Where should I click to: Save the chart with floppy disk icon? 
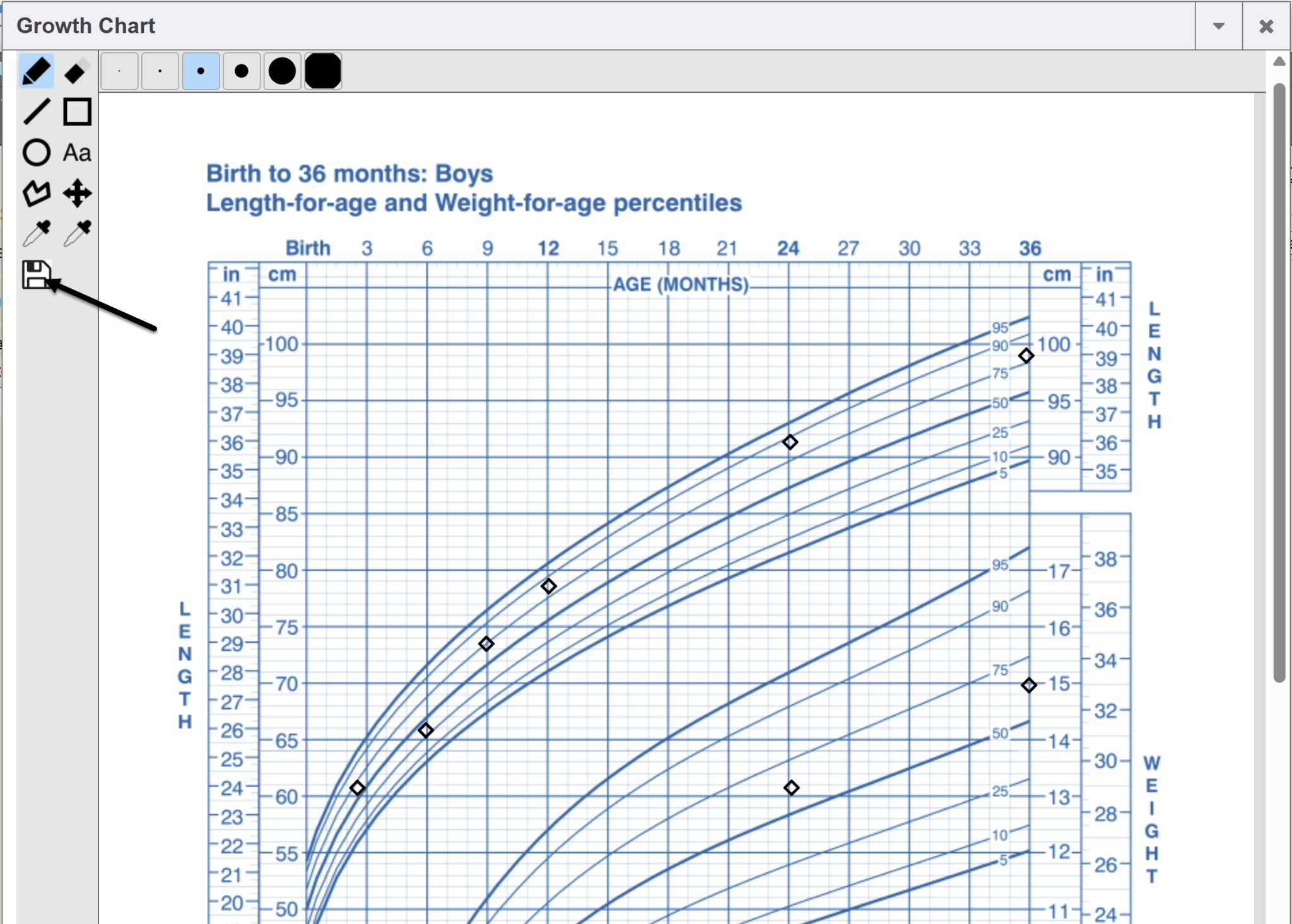coord(37,274)
